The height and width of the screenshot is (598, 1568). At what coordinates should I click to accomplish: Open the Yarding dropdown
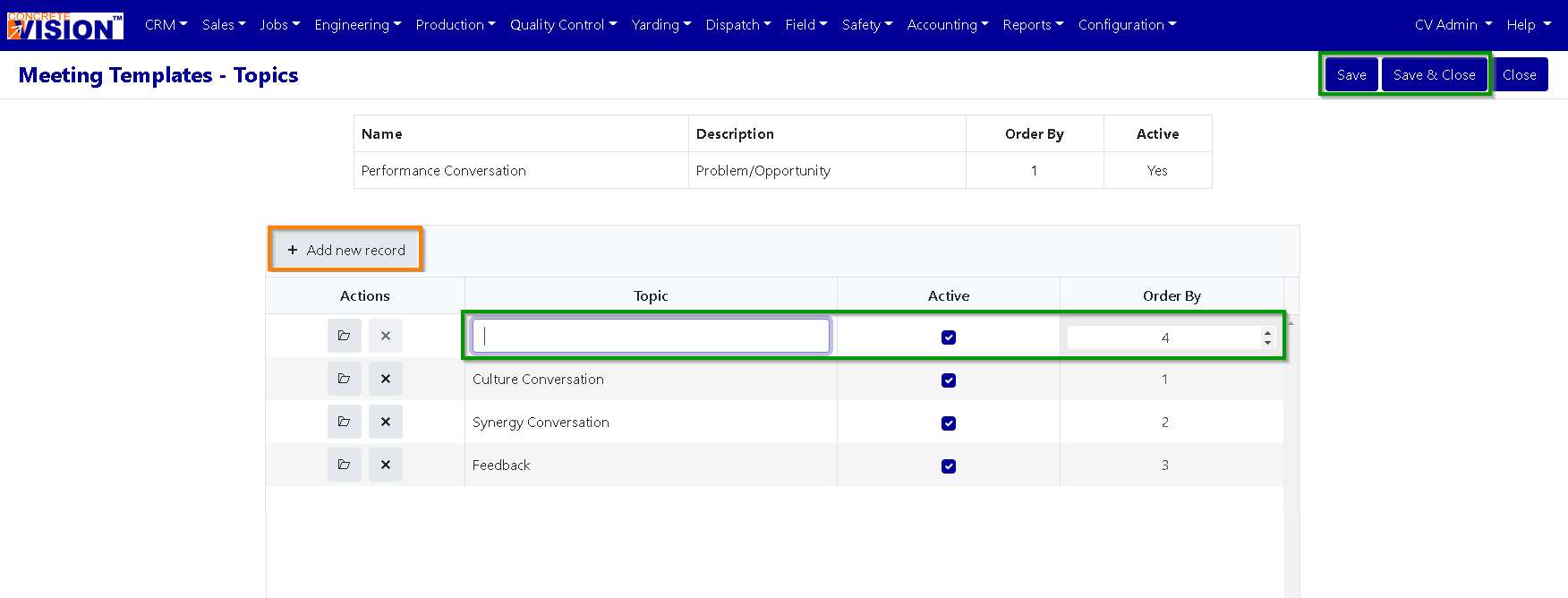click(x=661, y=25)
